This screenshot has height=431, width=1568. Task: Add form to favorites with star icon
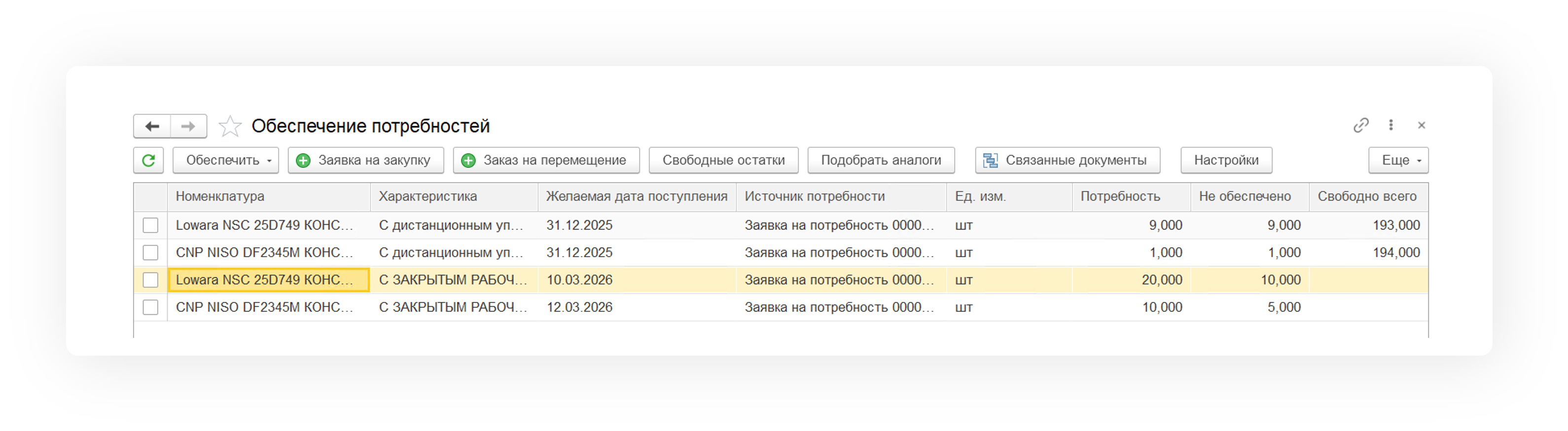[230, 127]
